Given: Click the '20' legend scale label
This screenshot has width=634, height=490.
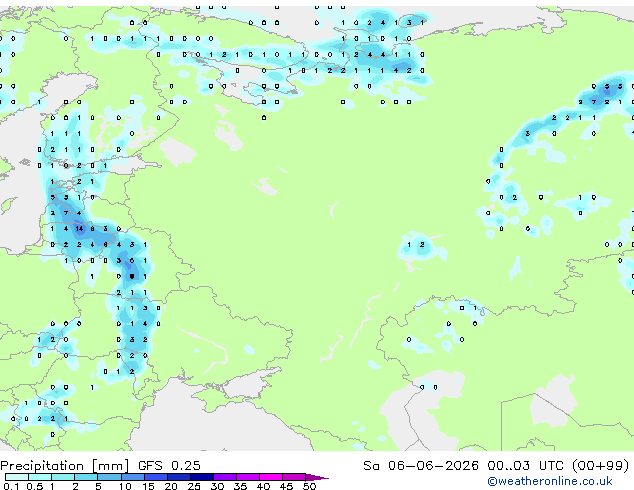Looking at the screenshot, I should coord(171,486).
